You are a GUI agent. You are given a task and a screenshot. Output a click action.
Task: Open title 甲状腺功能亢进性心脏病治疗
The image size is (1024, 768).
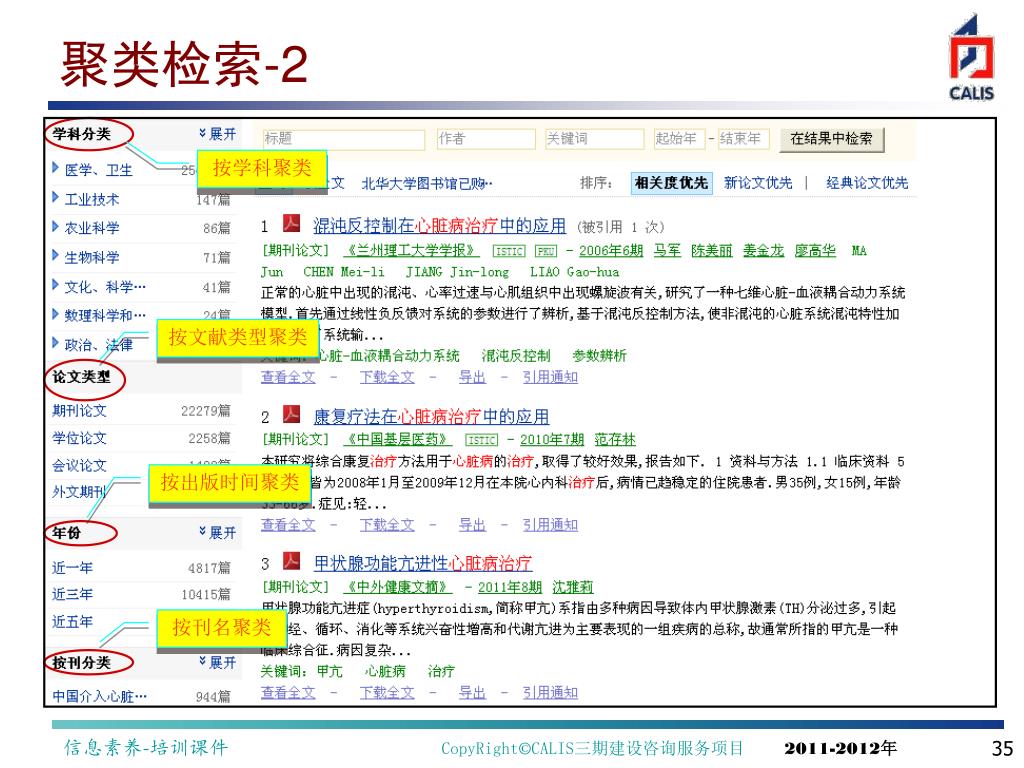[x=423, y=563]
